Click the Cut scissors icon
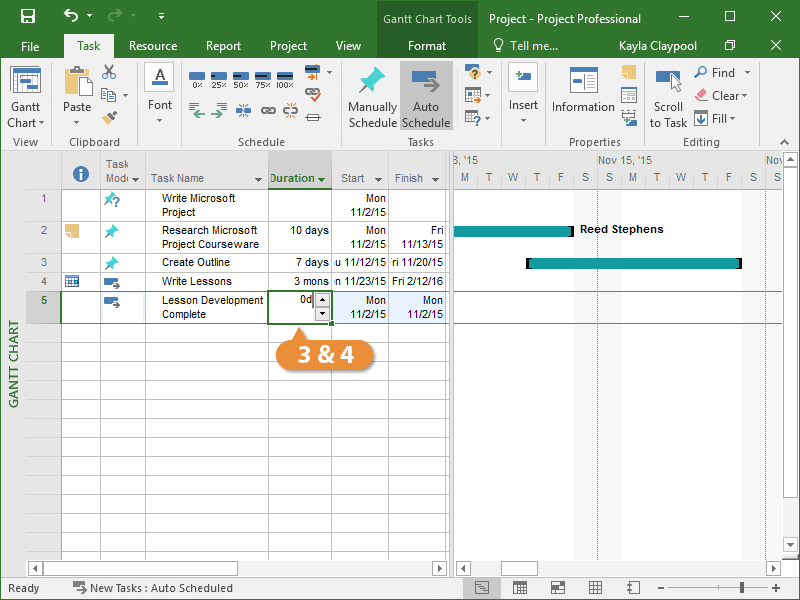The height and width of the screenshot is (600, 800). click(109, 73)
